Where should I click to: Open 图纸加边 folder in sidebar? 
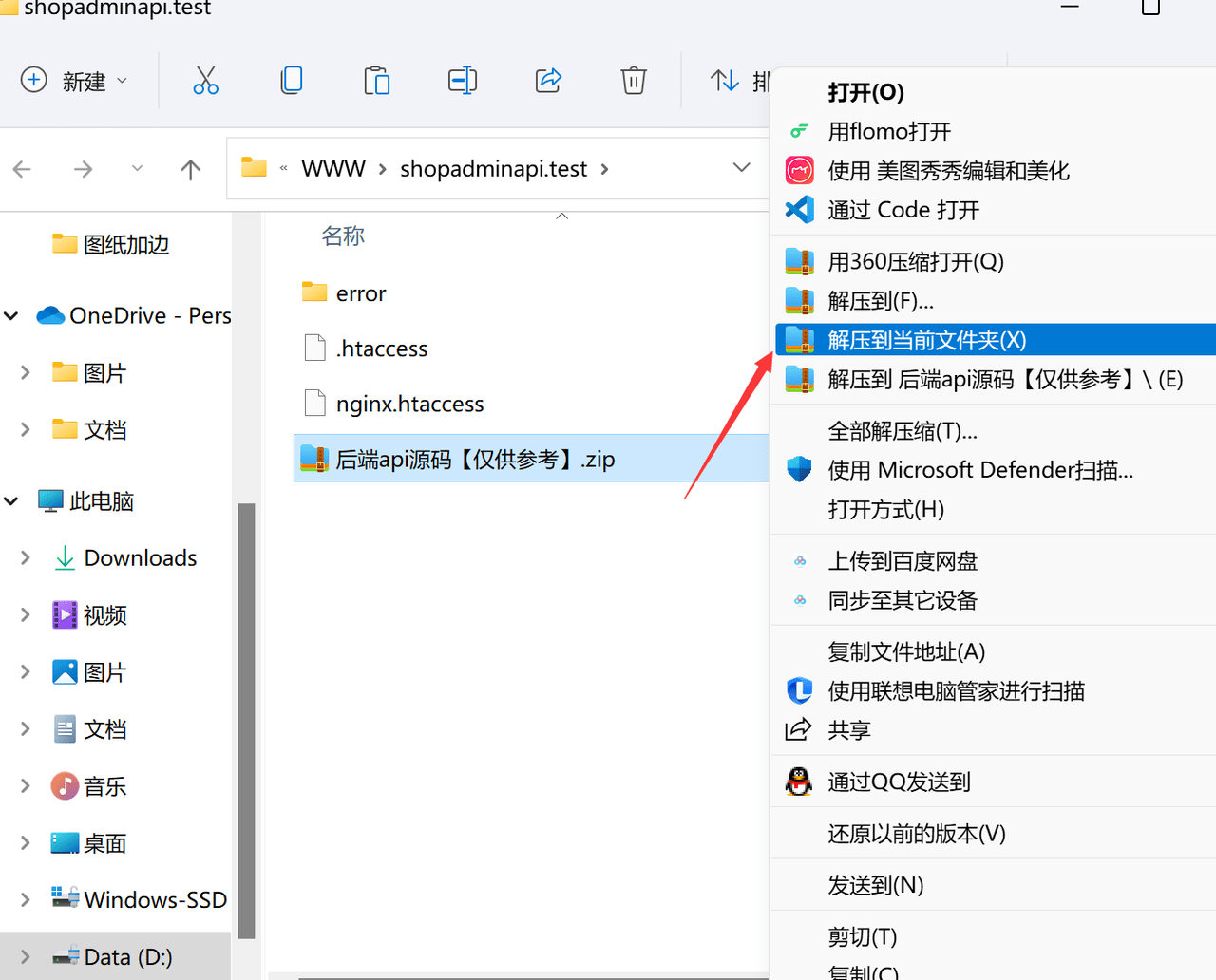click(x=111, y=245)
